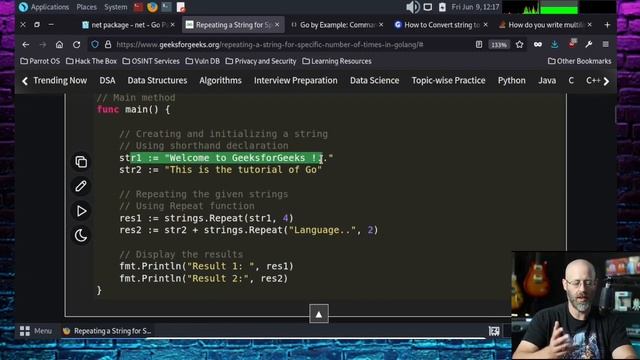Click the geeksforgeeks URL address bar
Image resolution: width=640 pixels, height=360 pixels.
coord(269,44)
